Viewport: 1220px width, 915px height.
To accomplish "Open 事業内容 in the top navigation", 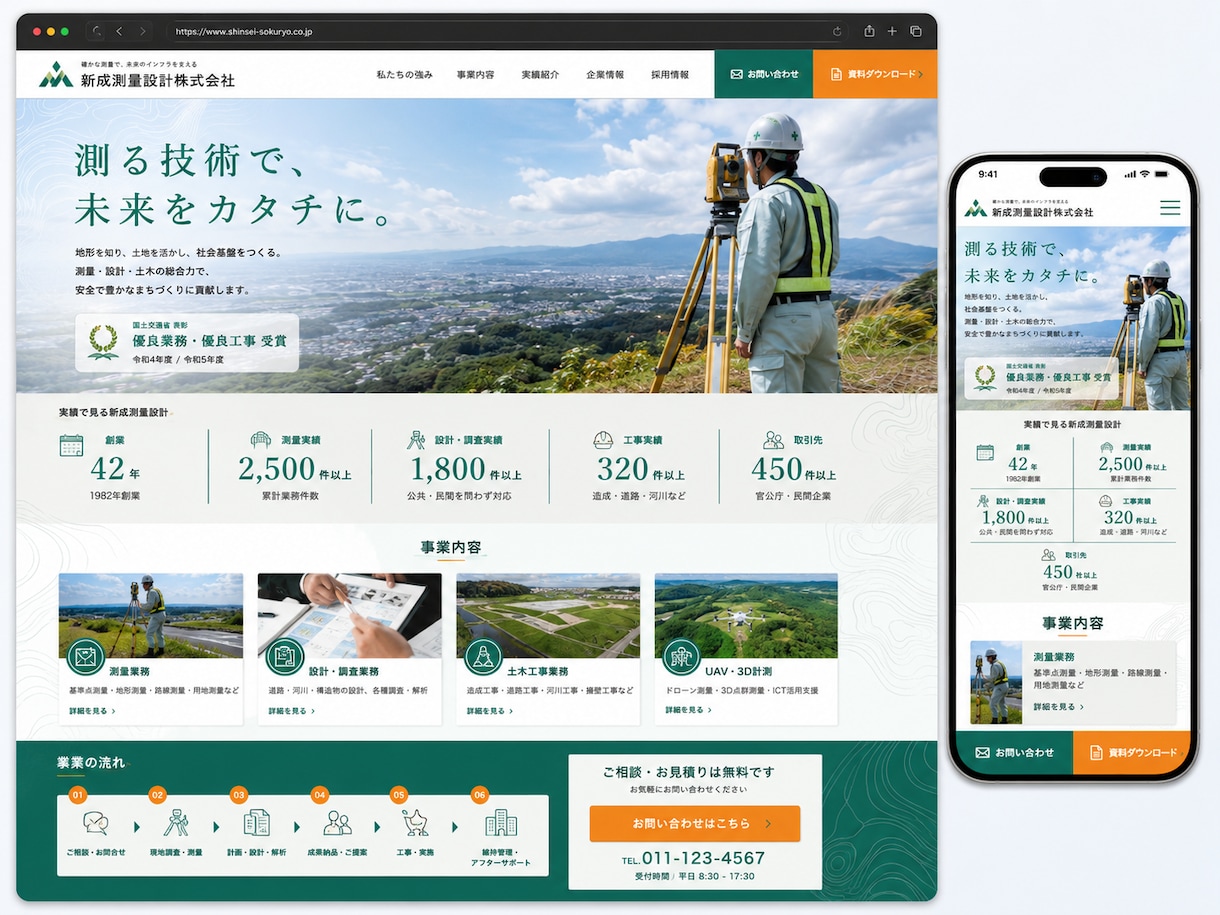I will coord(475,75).
